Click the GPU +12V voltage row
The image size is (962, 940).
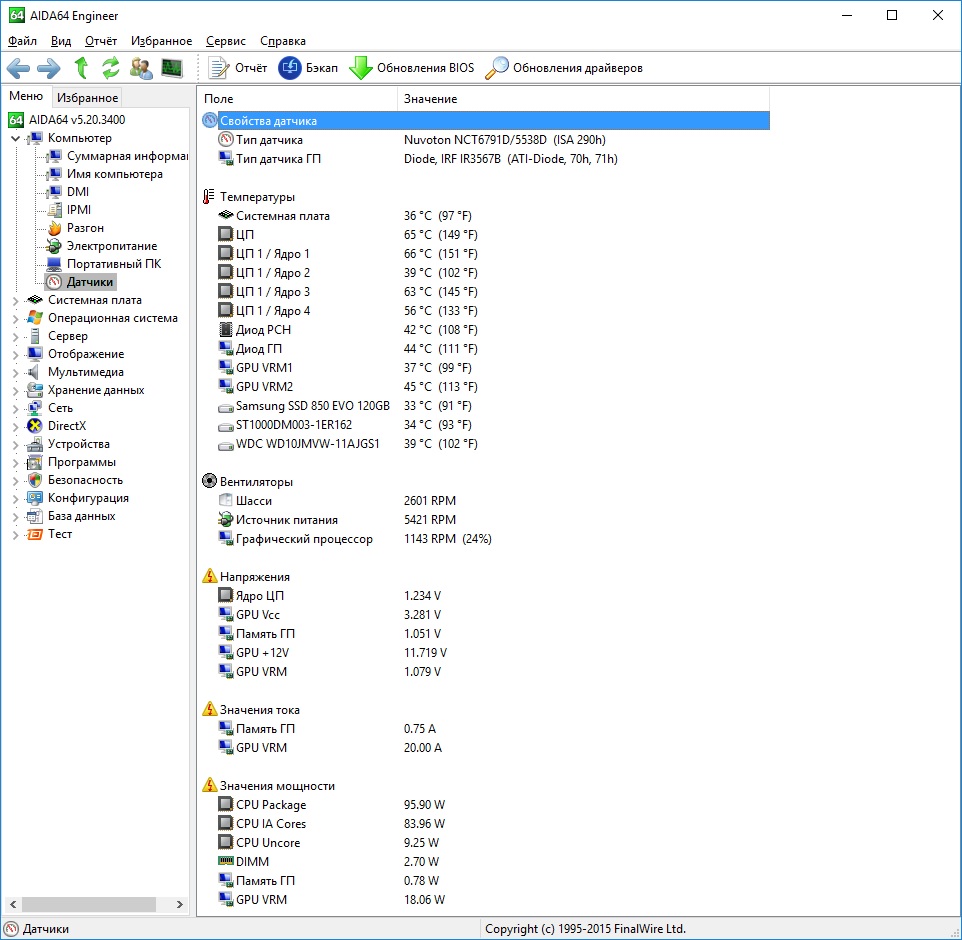[485, 652]
